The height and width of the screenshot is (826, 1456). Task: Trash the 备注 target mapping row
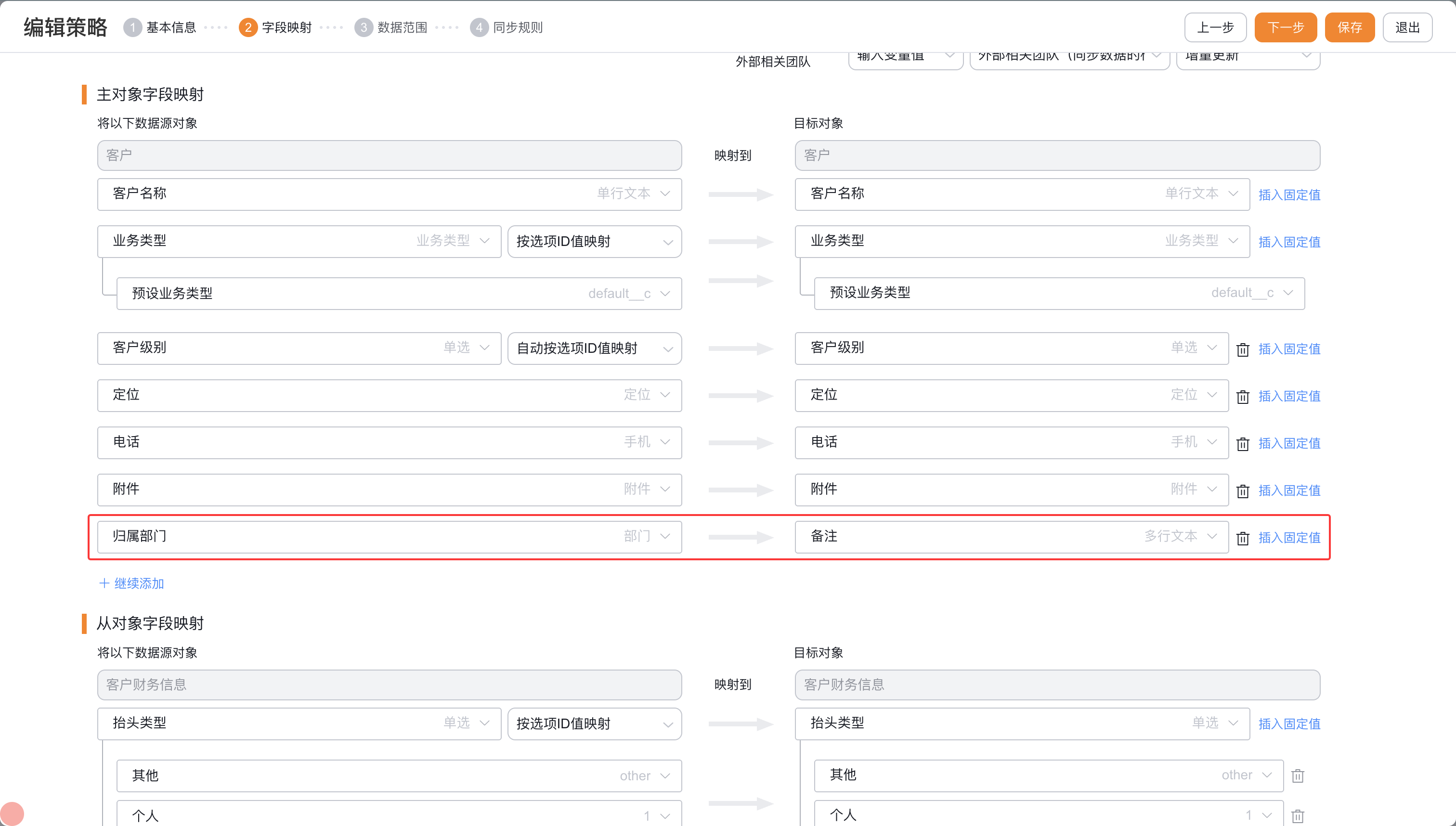[1243, 538]
